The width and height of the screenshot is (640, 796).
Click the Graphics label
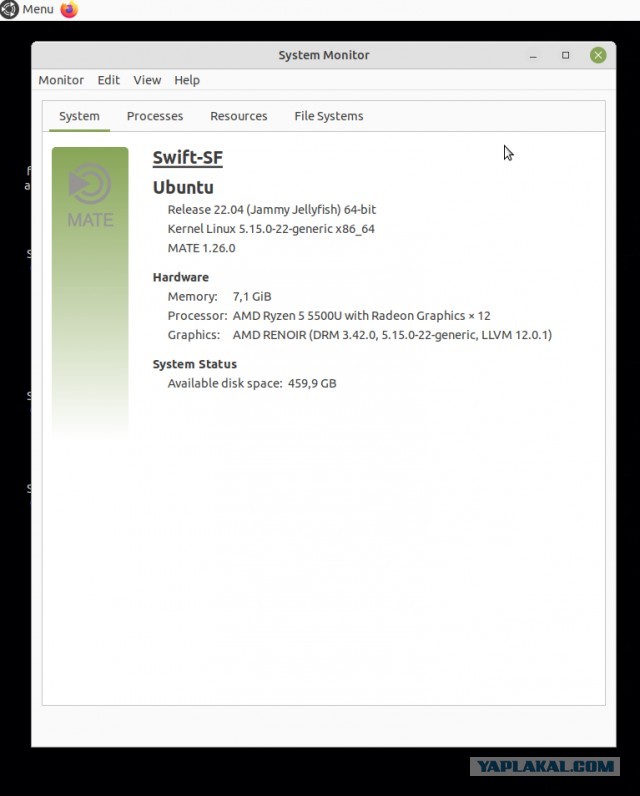coord(194,335)
